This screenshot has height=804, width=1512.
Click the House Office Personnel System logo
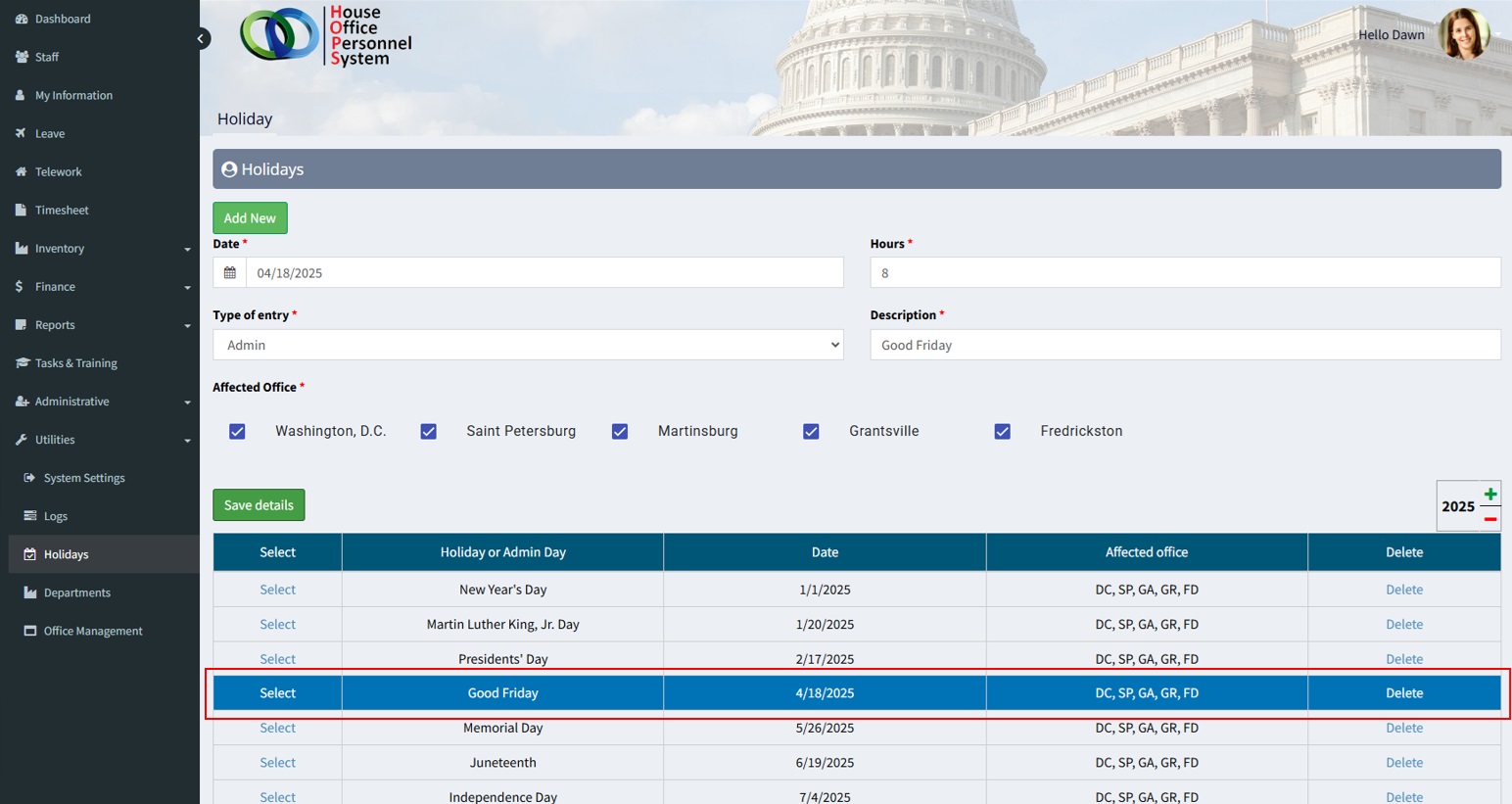pos(326,36)
